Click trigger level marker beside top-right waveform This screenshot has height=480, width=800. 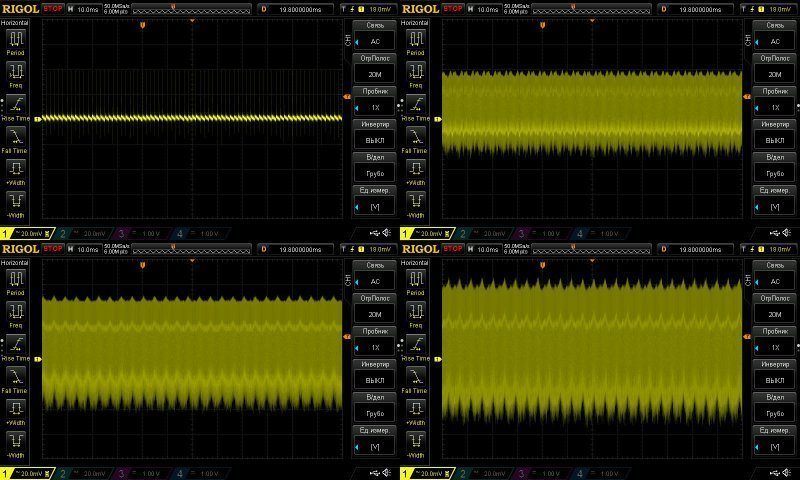pos(747,96)
